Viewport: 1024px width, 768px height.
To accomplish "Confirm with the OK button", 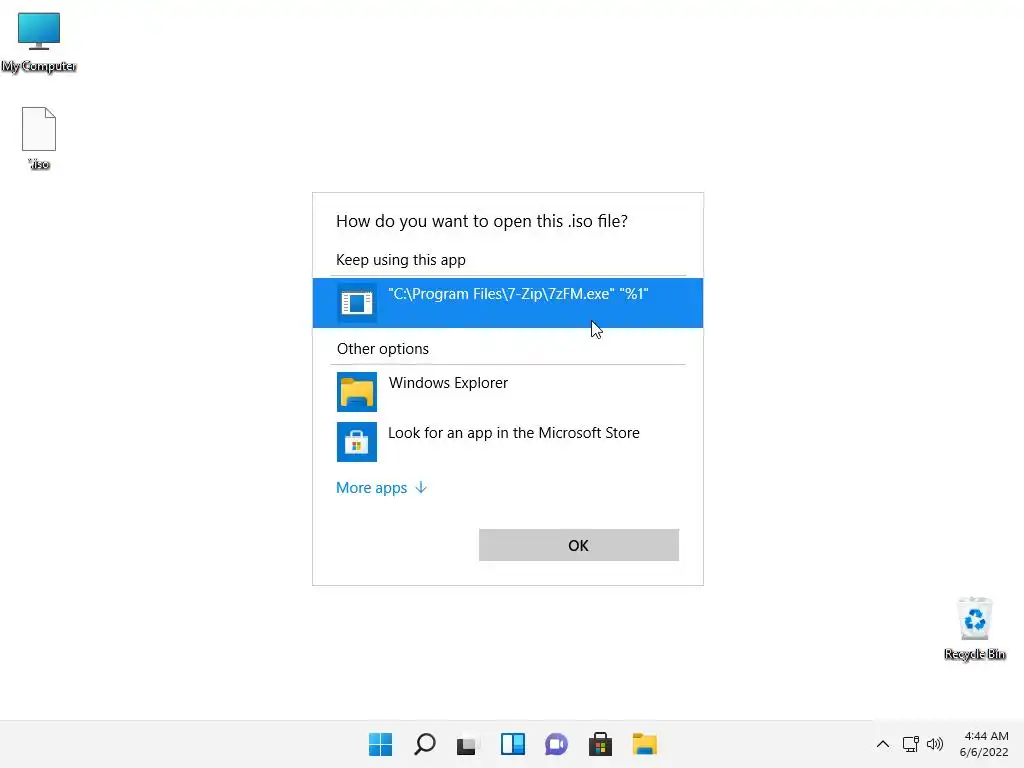I will [579, 545].
